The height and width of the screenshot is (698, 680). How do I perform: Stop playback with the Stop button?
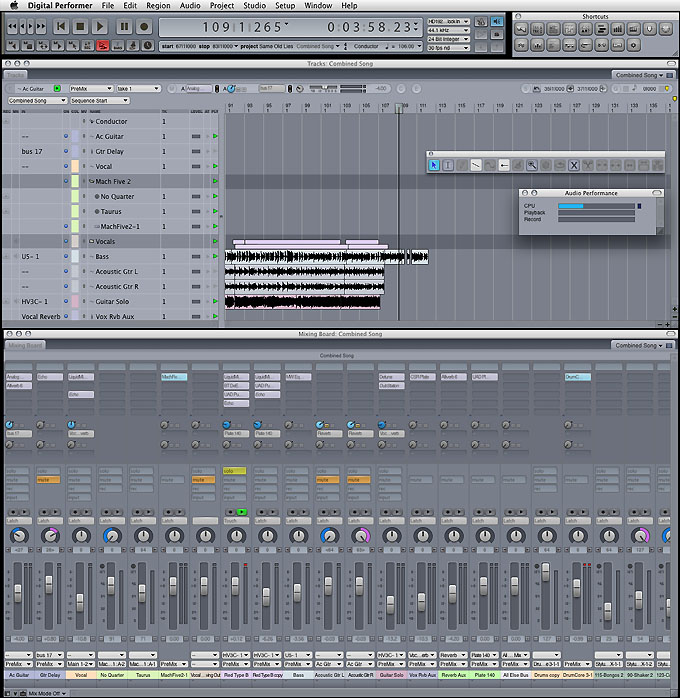pyautogui.click(x=81, y=27)
